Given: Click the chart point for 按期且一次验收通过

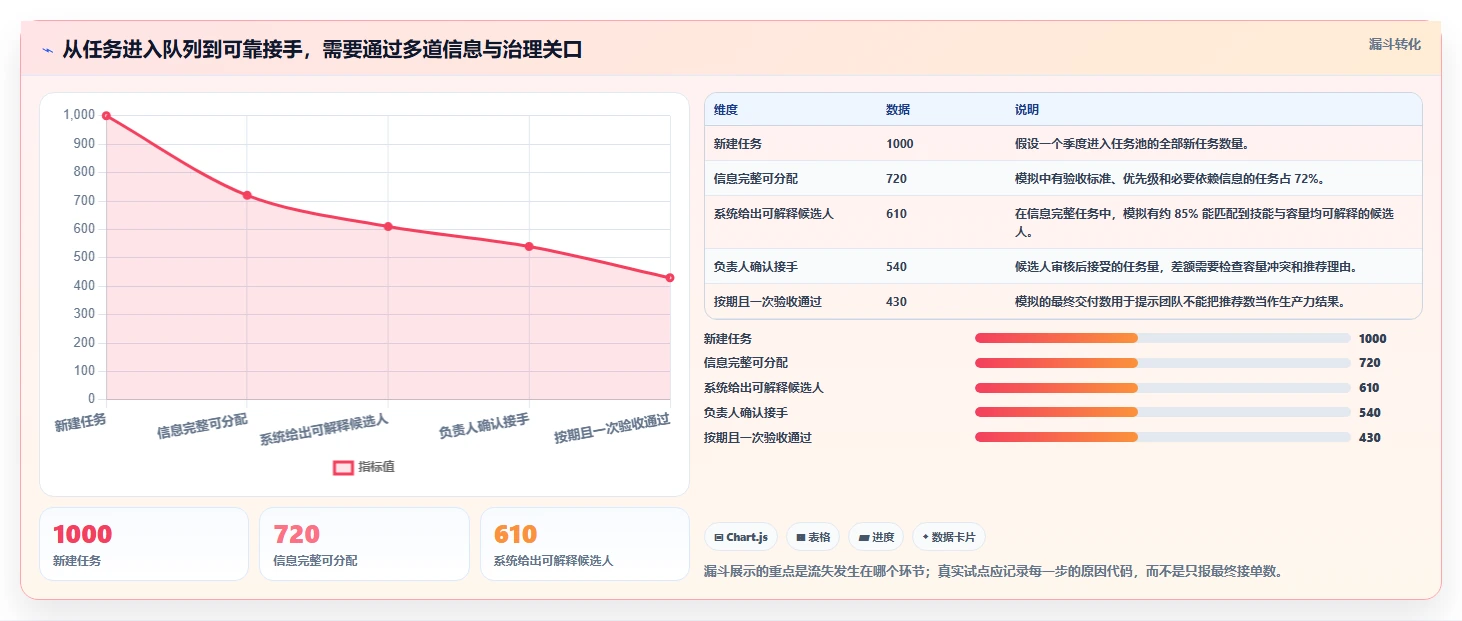Looking at the screenshot, I should [670, 277].
